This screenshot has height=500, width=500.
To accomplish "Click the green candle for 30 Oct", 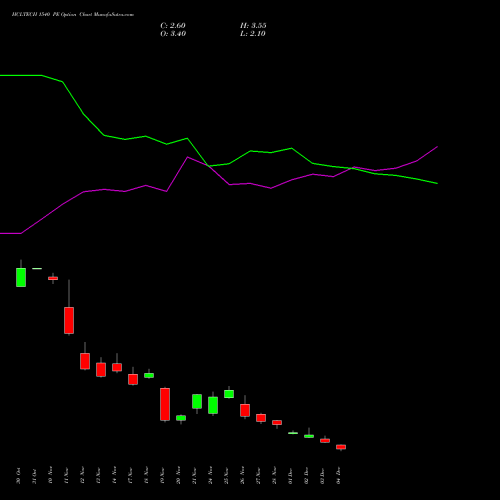I will [21, 277].
